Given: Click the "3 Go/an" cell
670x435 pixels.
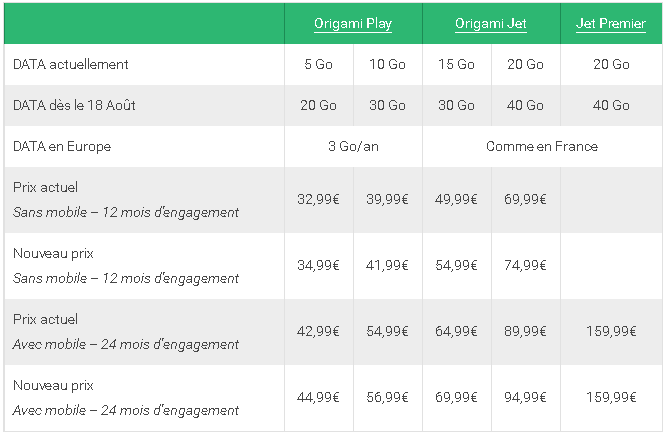Looking at the screenshot, I should click(x=353, y=146).
